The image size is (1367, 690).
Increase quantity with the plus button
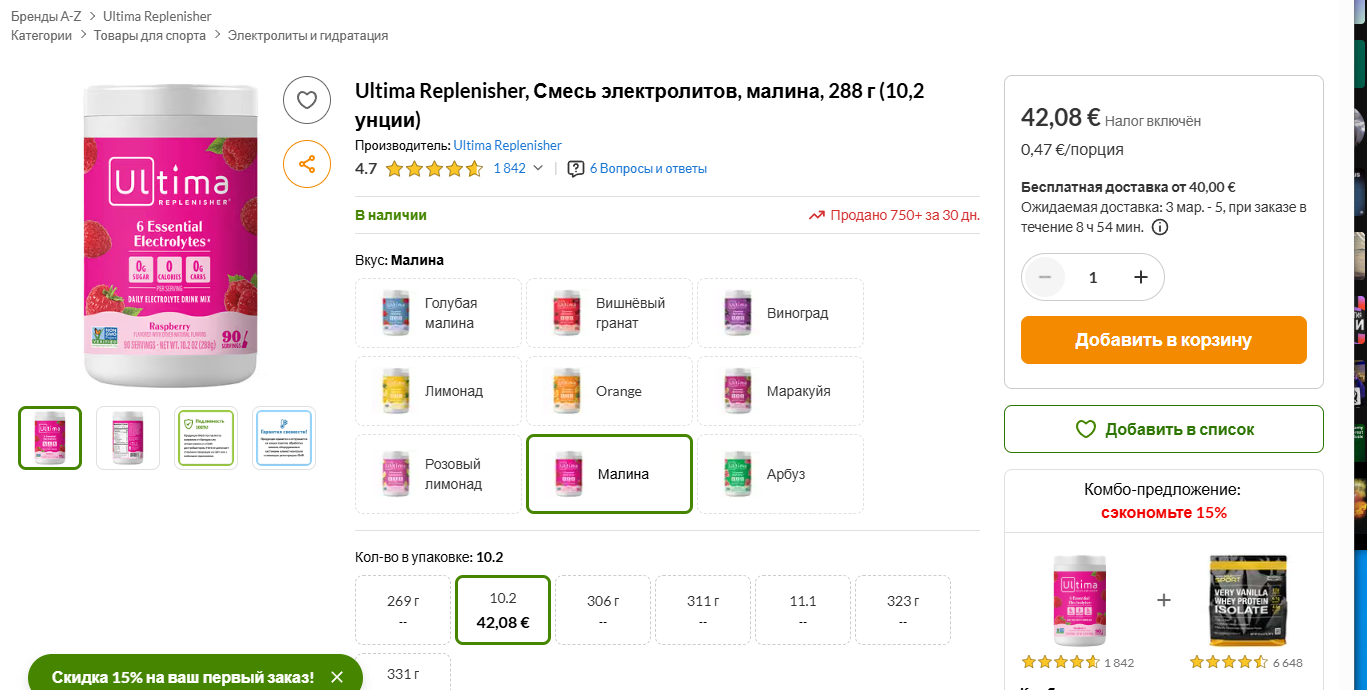pyautogui.click(x=1140, y=277)
